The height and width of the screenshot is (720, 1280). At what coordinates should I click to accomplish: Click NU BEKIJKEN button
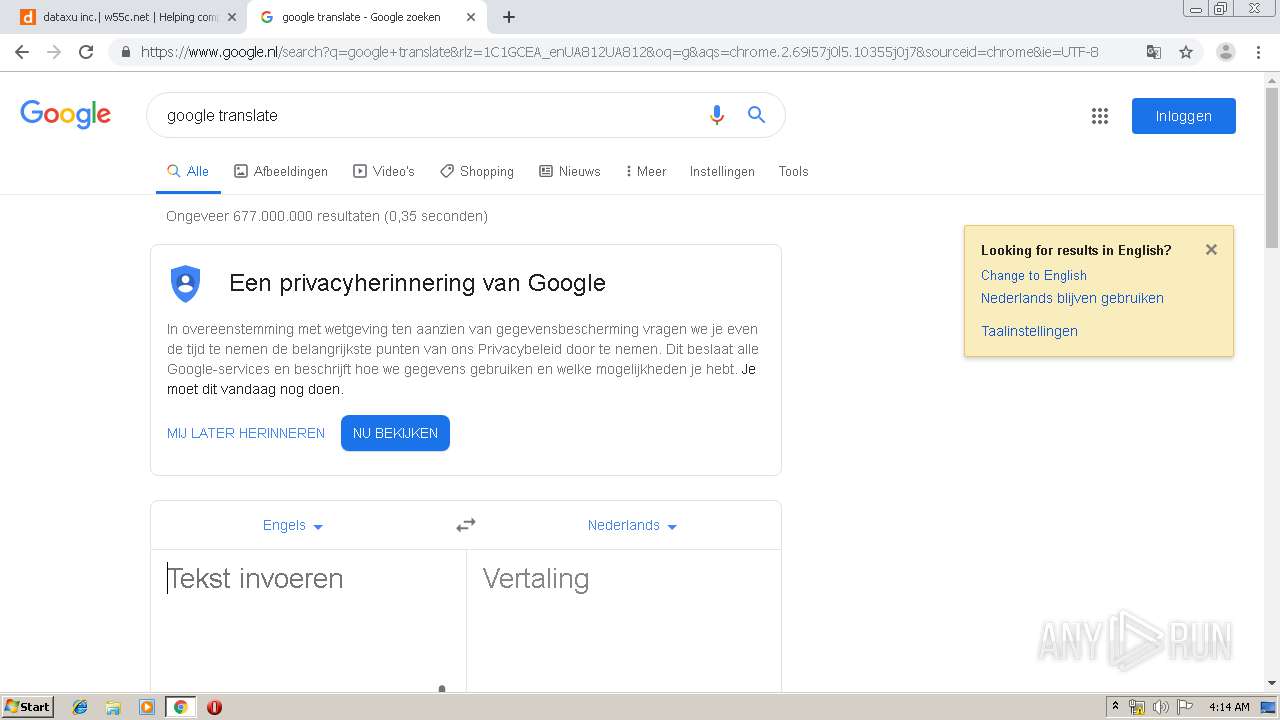[x=395, y=433]
